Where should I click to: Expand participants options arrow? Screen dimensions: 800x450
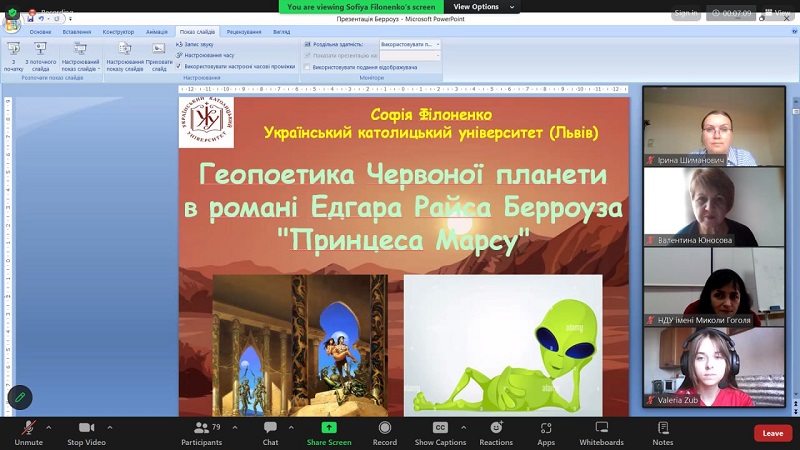[x=235, y=428]
